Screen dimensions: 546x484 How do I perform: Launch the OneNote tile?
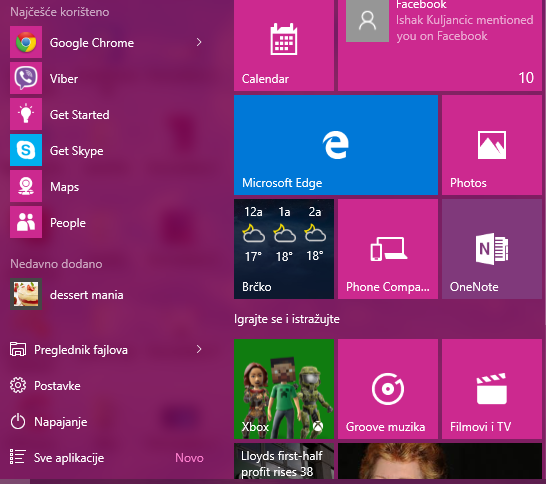pos(492,249)
